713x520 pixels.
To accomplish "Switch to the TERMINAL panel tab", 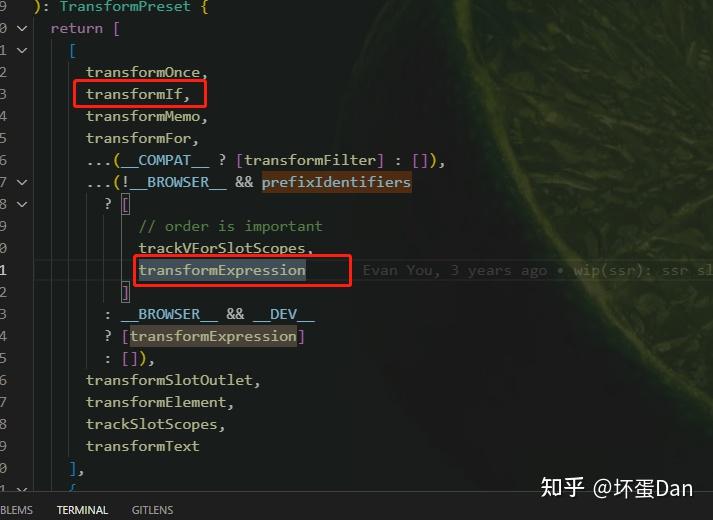I will coord(82,510).
